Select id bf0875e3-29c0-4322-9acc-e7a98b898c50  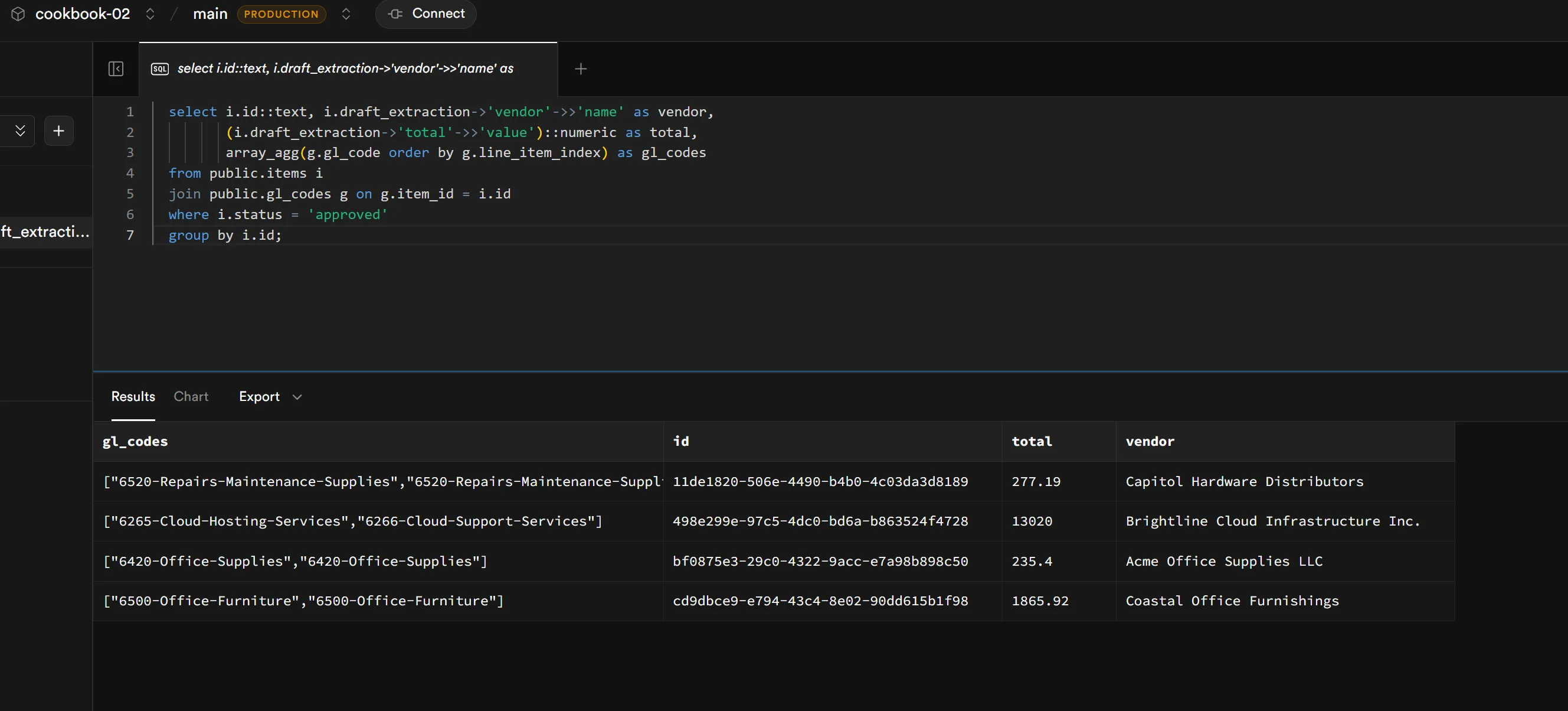[x=820, y=561]
